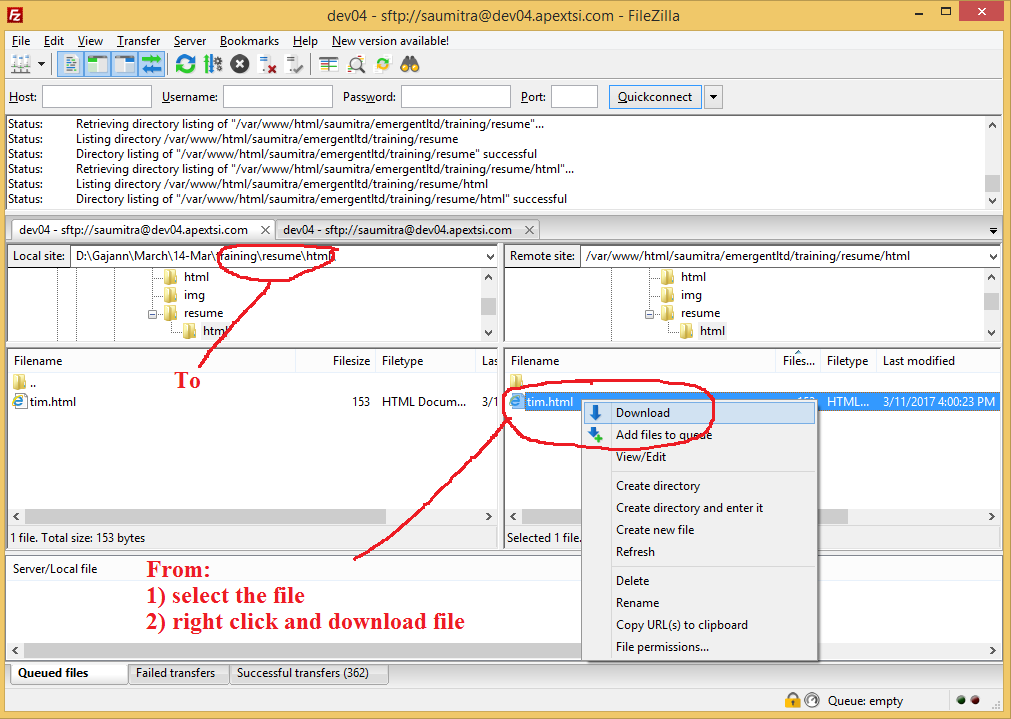Toggle the local directory tree display
Screen dimensions: 1011x719
click(97, 64)
